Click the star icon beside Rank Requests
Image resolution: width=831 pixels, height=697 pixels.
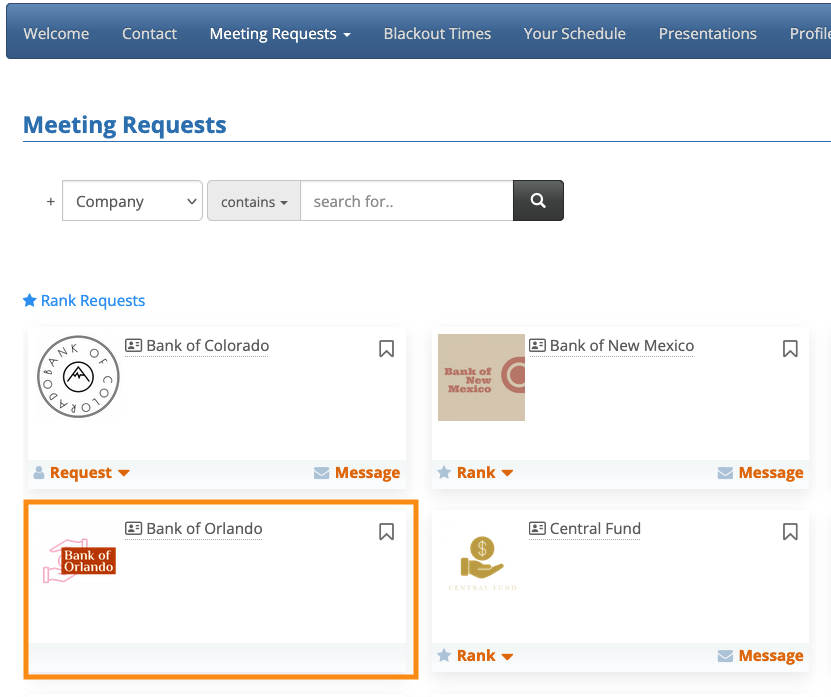point(30,300)
